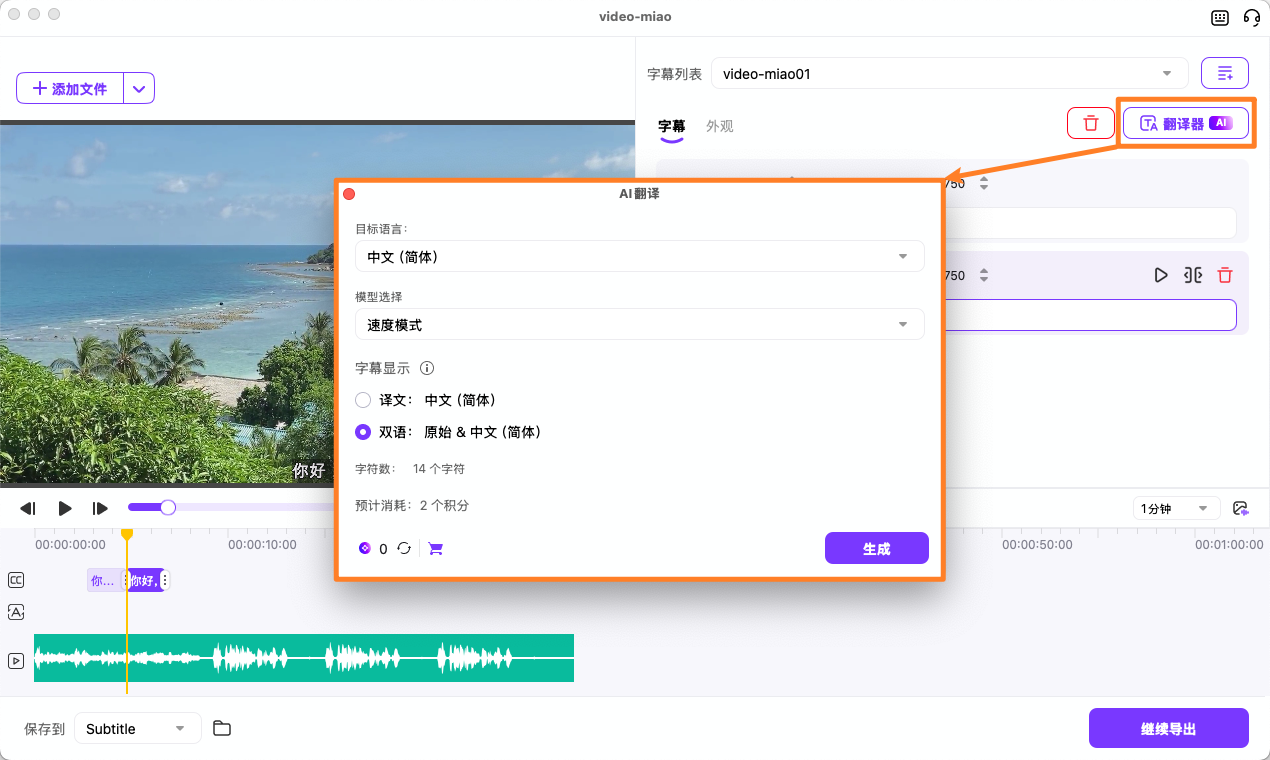Click the text track icon in timeline sidebar
This screenshot has height=760, width=1270.
click(15, 611)
